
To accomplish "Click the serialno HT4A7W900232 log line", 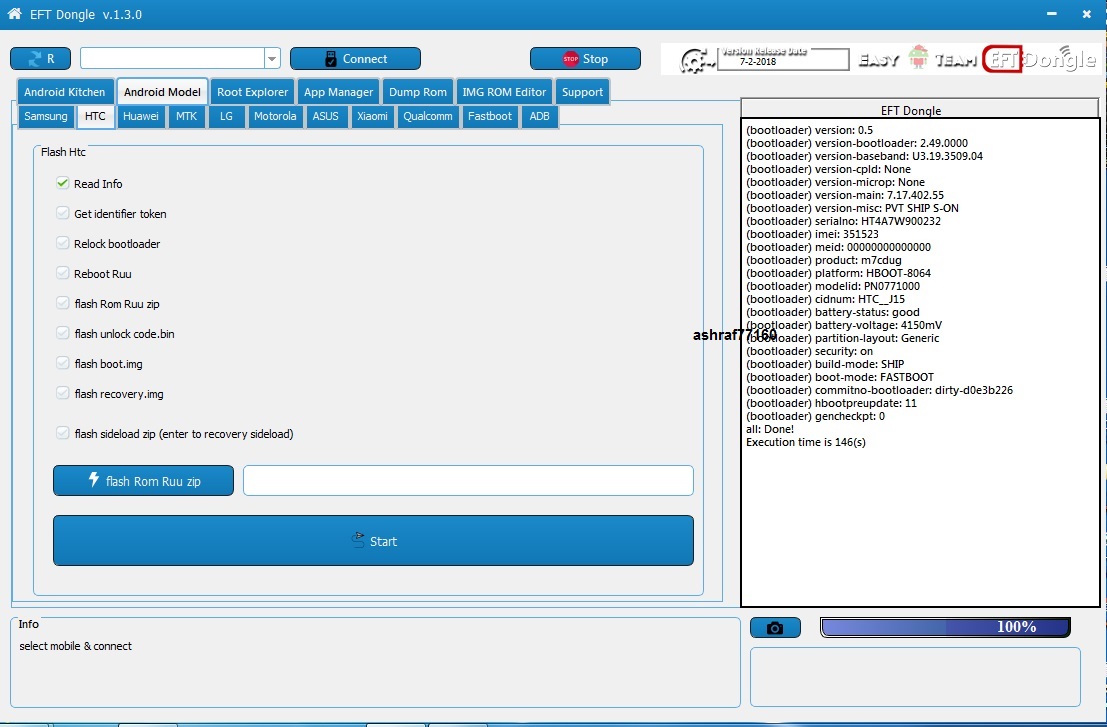I will pyautogui.click(x=843, y=221).
